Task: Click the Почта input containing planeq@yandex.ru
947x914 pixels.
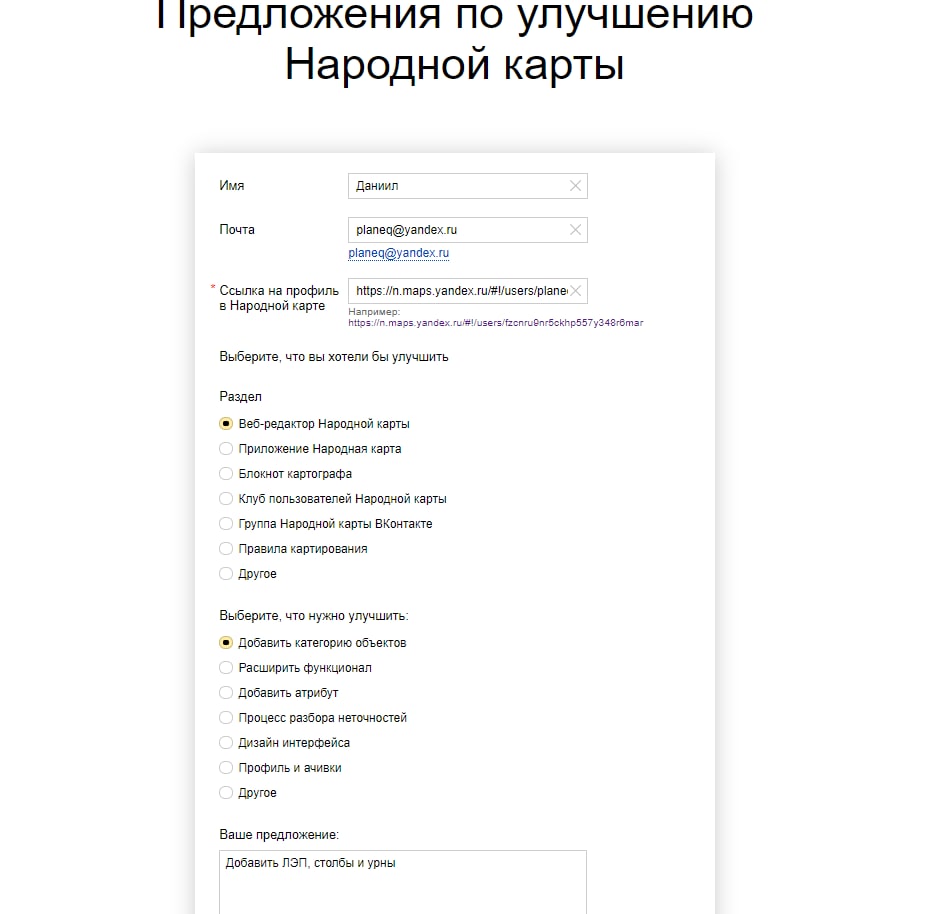Action: click(x=467, y=230)
